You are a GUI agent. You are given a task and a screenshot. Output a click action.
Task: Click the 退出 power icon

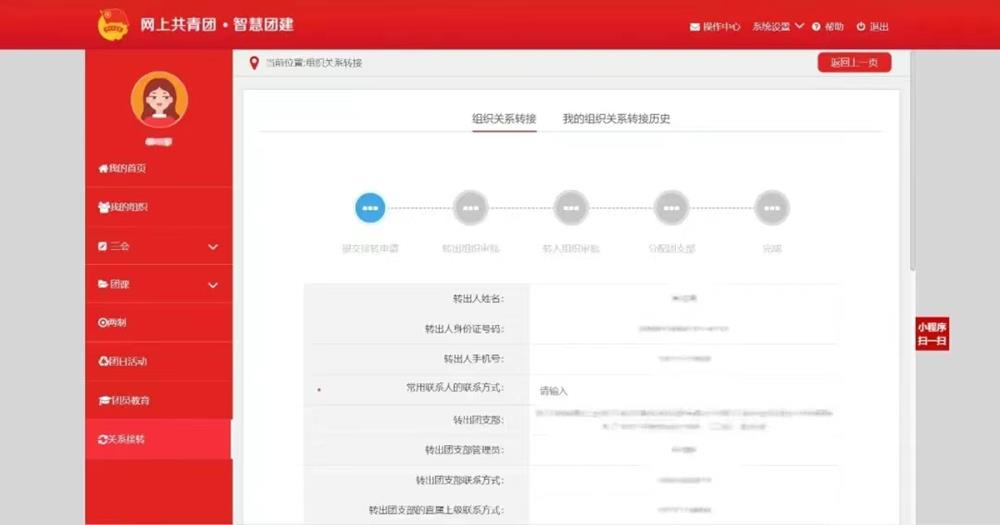coord(862,27)
